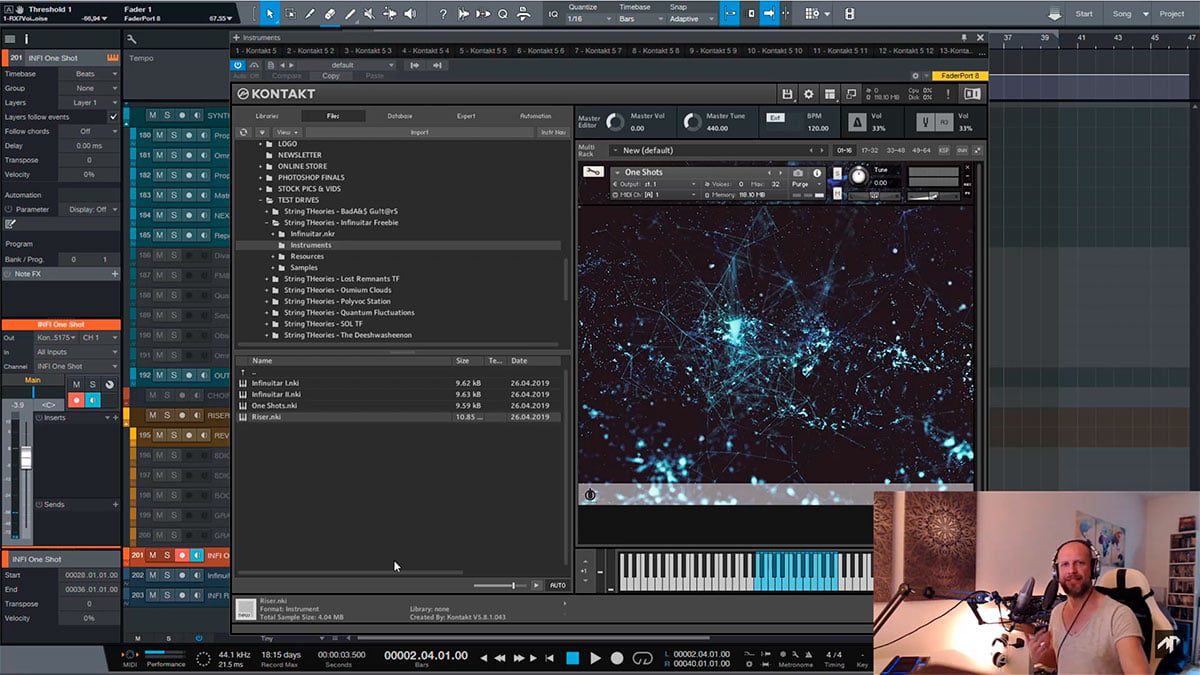1200x675 pixels.
Task: Click the AUTO button below file list
Action: pyautogui.click(x=557, y=585)
